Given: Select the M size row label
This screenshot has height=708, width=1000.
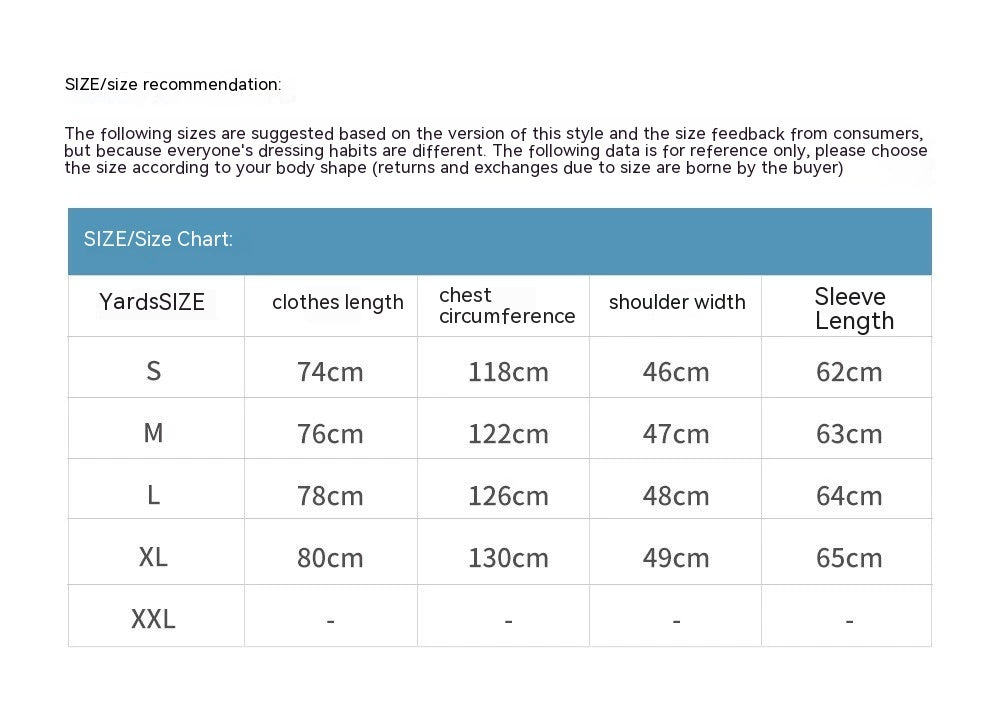Looking at the screenshot, I should click(153, 433).
